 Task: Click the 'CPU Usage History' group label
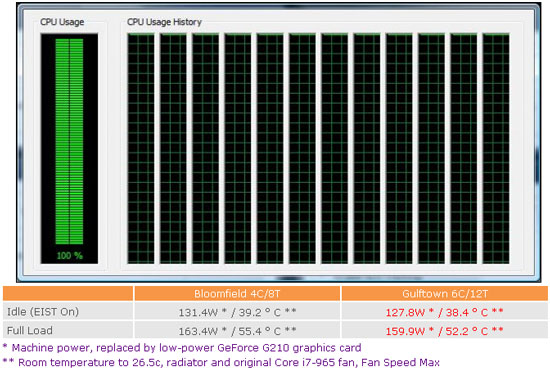(164, 22)
